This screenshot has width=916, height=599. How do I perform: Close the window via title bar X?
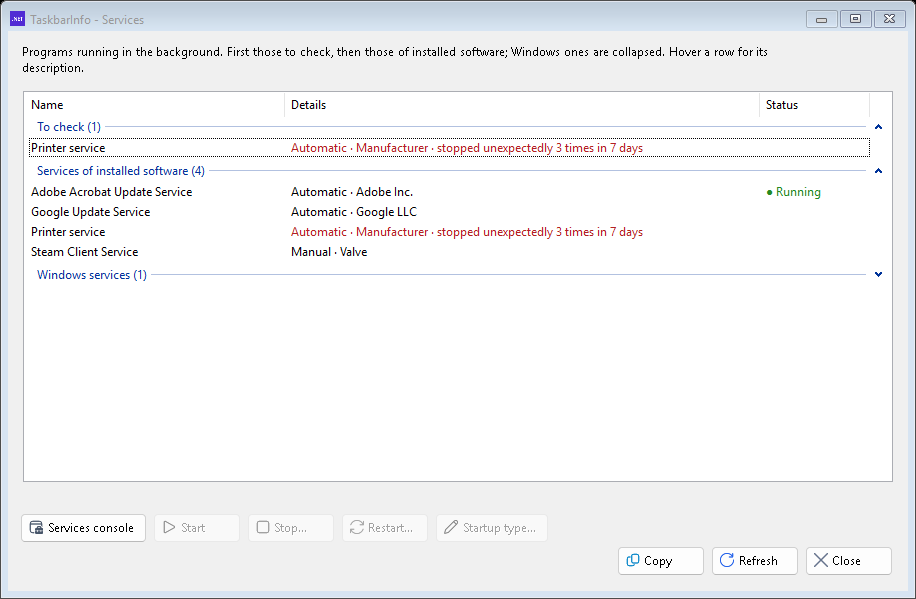[889, 19]
